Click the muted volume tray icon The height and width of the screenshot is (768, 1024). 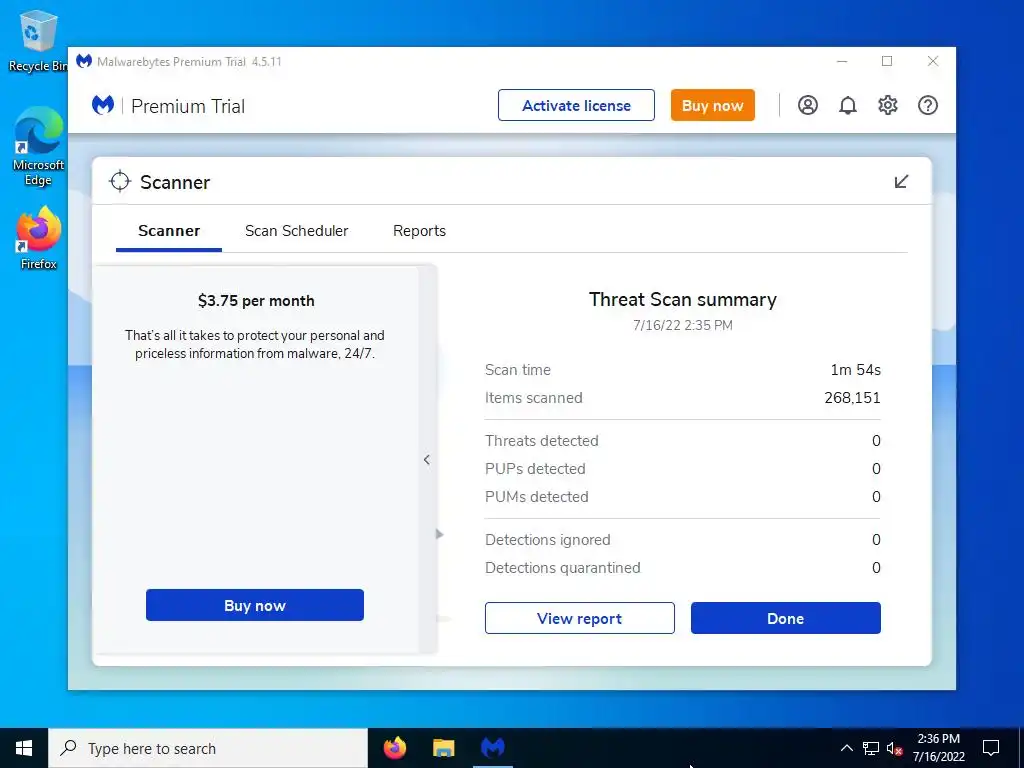(x=895, y=748)
